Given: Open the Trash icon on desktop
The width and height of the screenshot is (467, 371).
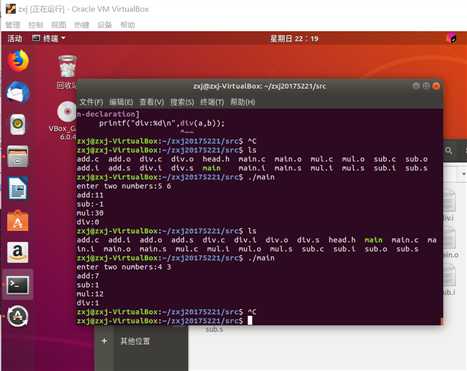Looking at the screenshot, I should (67, 67).
